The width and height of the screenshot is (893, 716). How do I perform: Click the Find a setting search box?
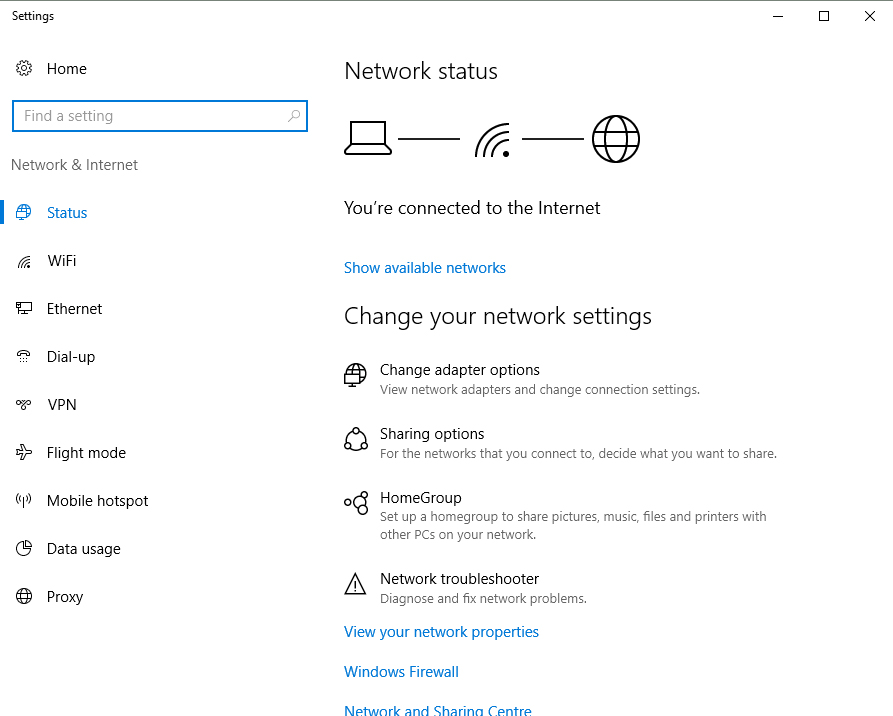150,116
